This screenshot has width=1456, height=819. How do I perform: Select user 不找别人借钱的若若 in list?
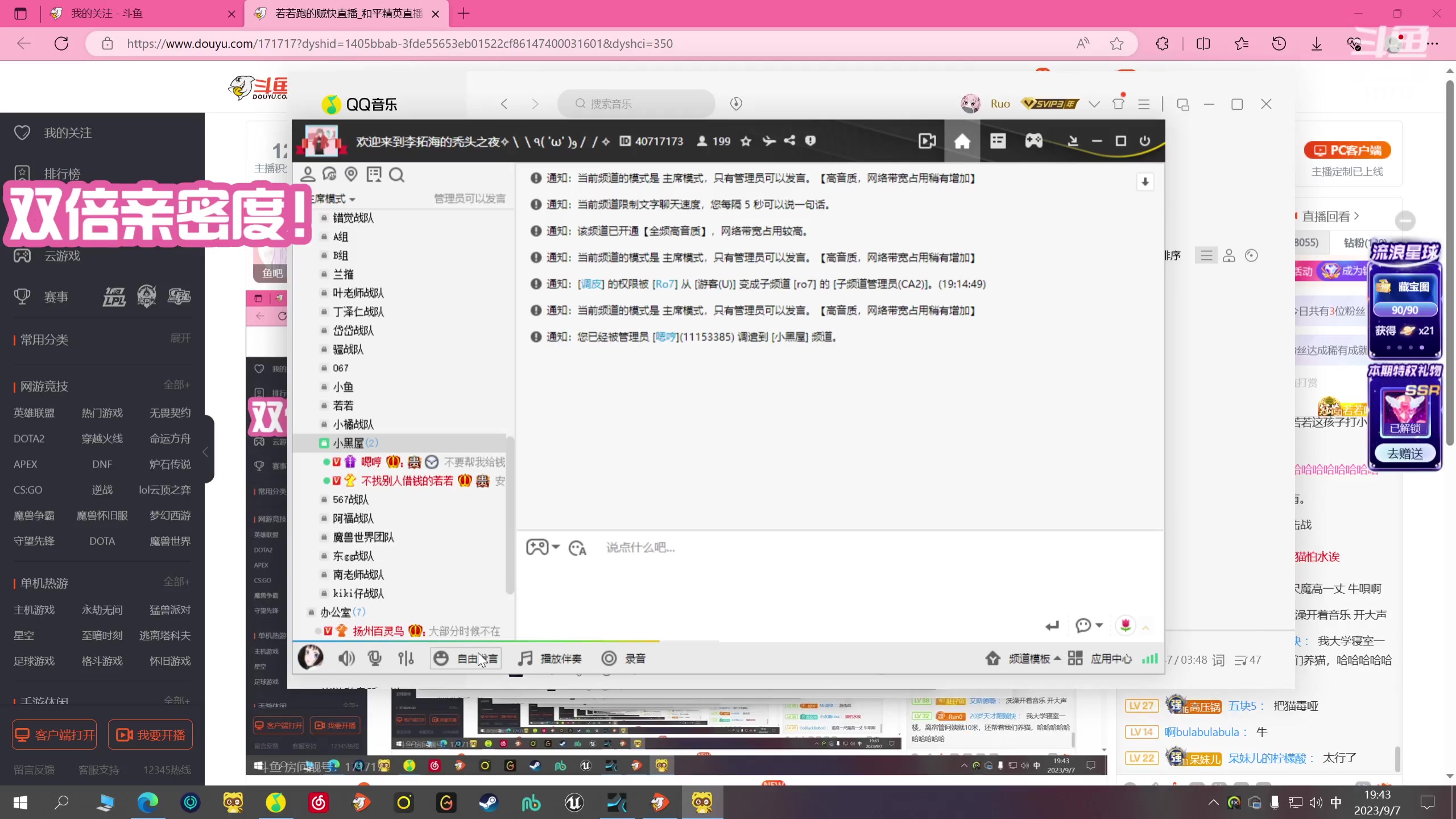pyautogui.click(x=407, y=481)
